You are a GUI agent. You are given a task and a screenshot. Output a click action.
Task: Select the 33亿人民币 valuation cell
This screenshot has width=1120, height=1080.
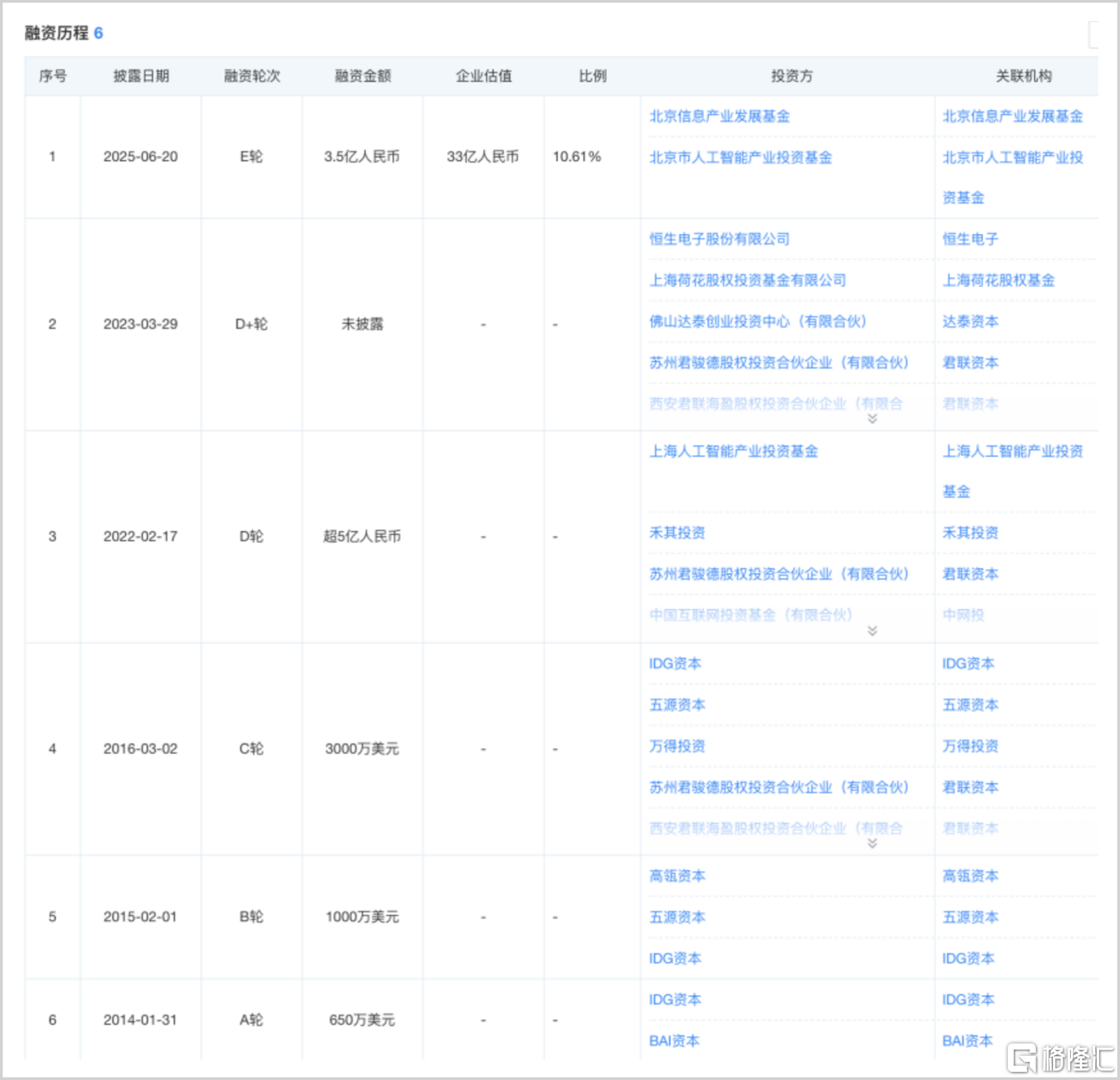click(483, 157)
